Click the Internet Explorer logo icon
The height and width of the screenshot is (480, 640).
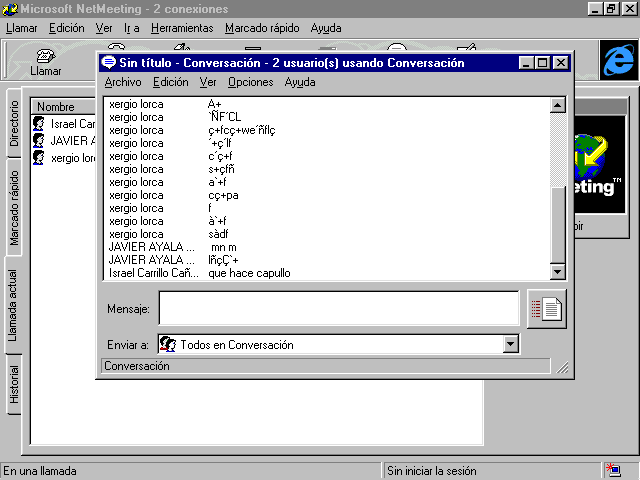coord(619,60)
